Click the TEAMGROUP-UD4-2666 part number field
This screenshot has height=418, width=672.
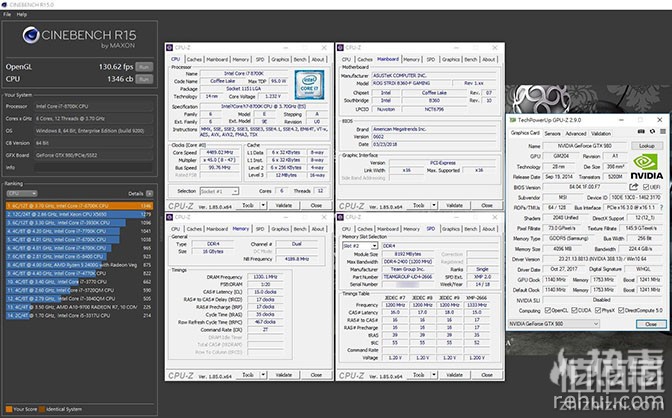407,277
